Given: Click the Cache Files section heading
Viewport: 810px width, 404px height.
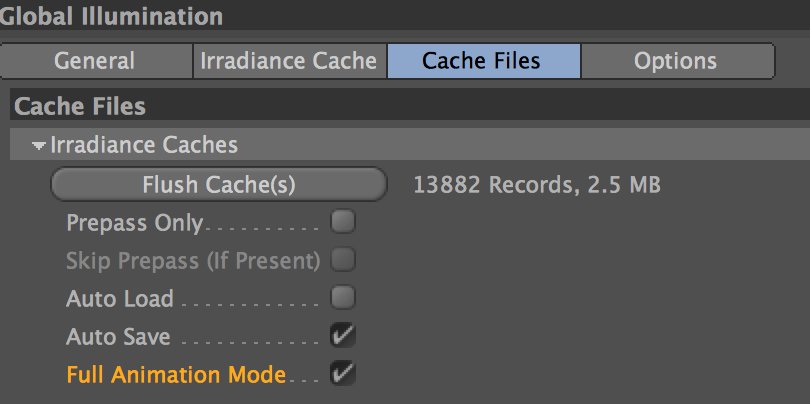Looking at the screenshot, I should (80, 106).
